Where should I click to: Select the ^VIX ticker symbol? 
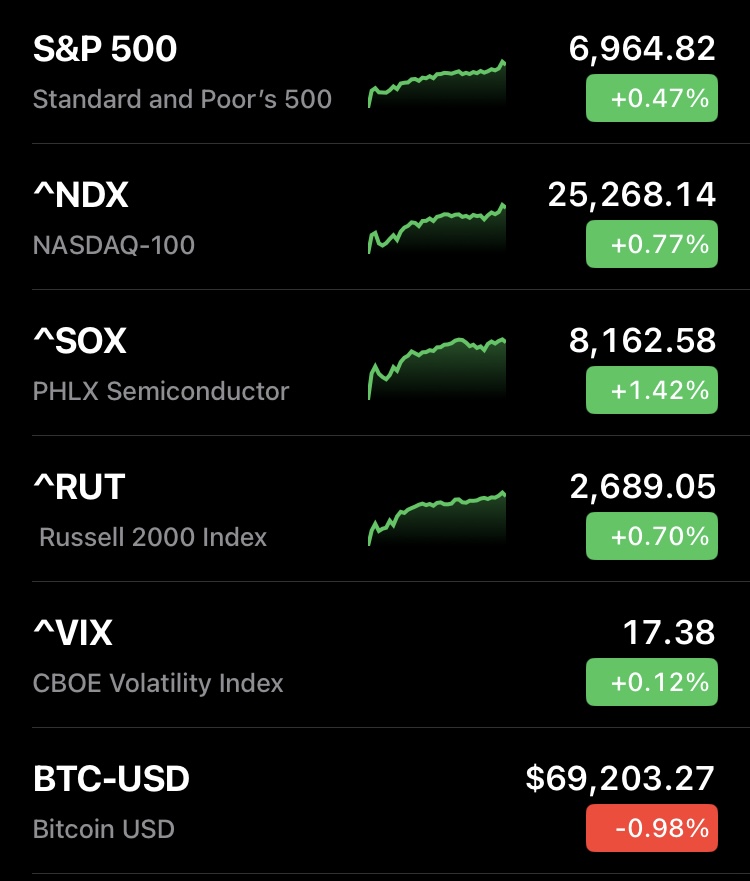point(73,633)
